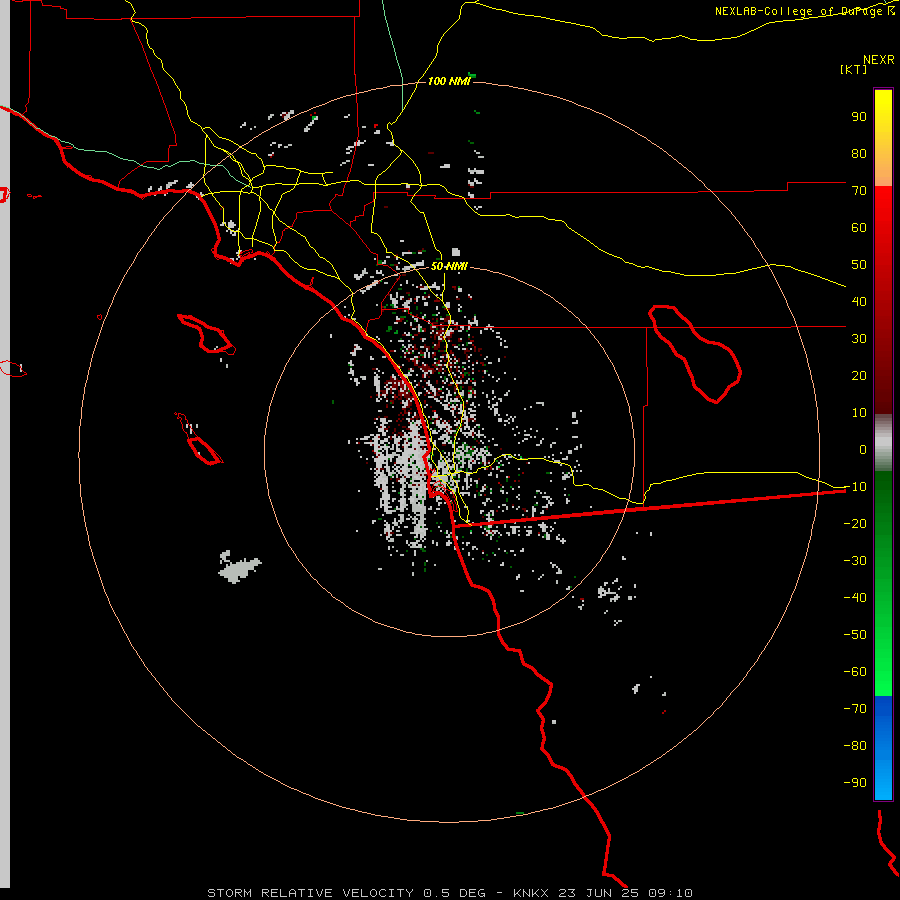The image size is (900, 900).
Task: Pick the green segment of the color bar
Action: (x=883, y=584)
